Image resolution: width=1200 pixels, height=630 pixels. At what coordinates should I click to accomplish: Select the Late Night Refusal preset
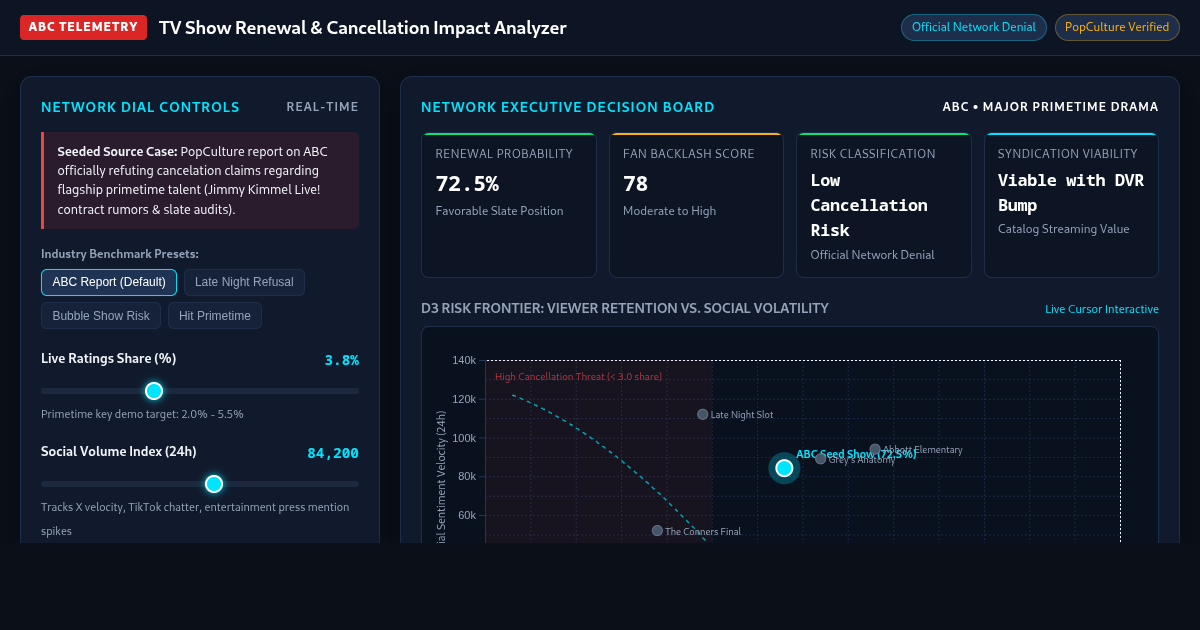pyautogui.click(x=244, y=282)
